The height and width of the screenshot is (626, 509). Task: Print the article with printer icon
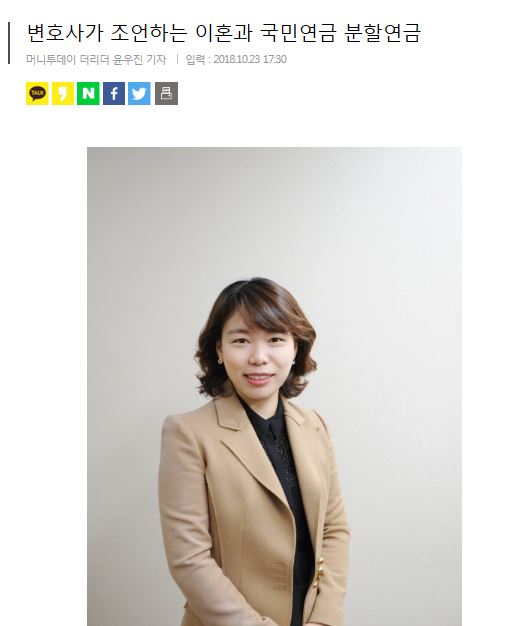(166, 93)
